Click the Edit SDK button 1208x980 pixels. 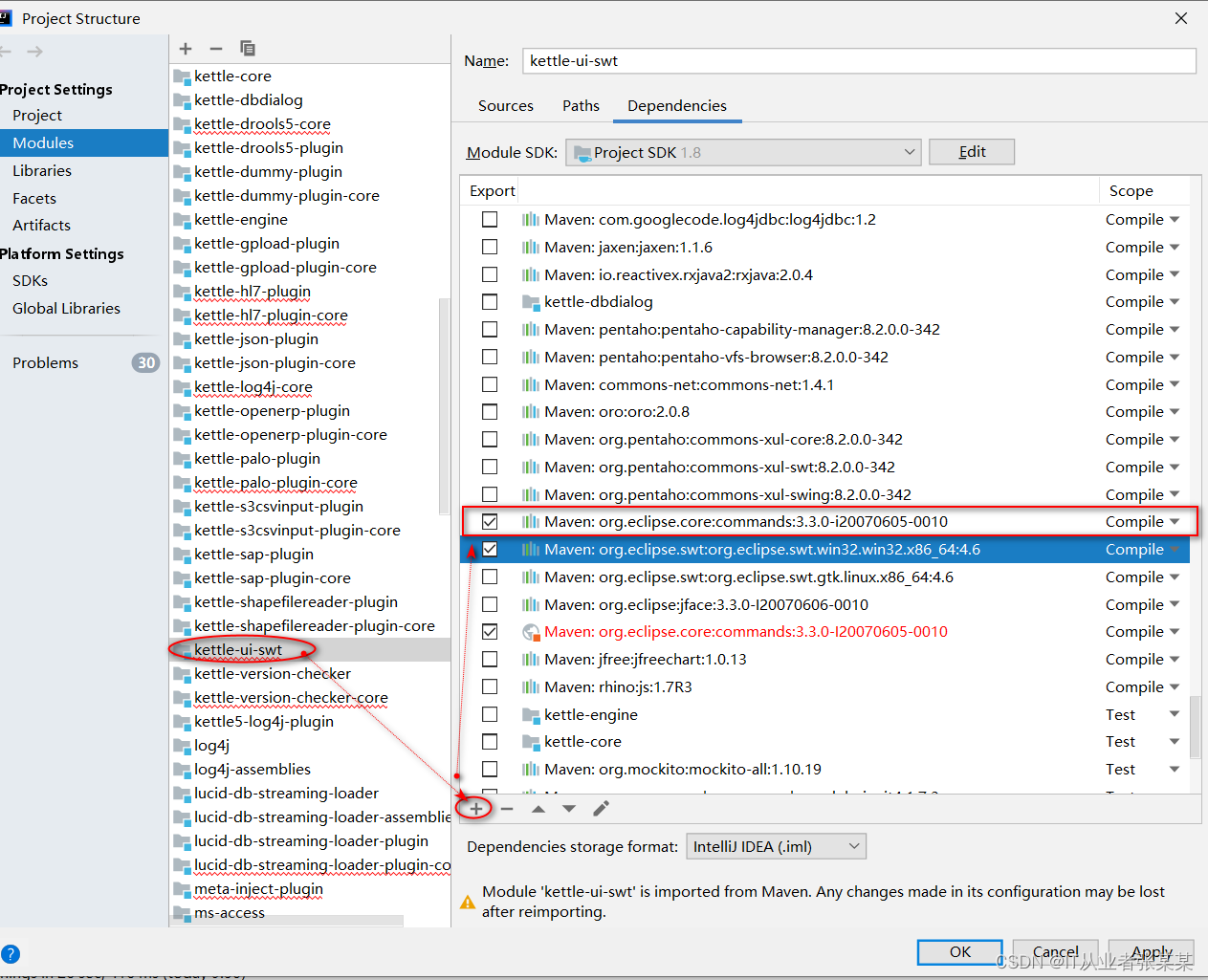pos(972,152)
